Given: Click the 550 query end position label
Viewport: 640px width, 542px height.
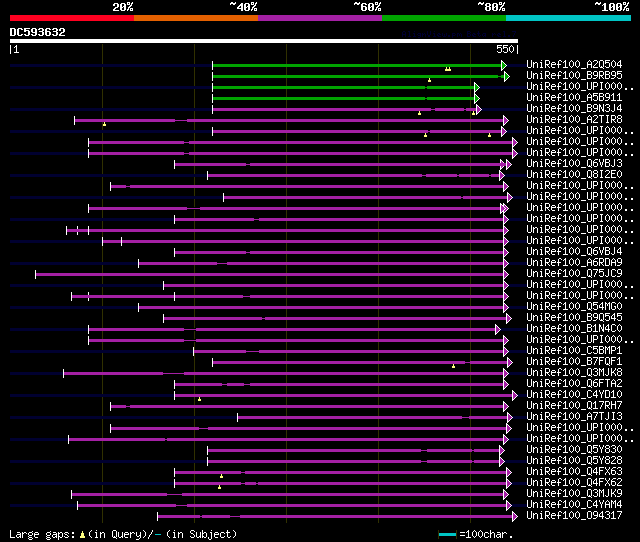Looking at the screenshot, I should (x=505, y=49).
